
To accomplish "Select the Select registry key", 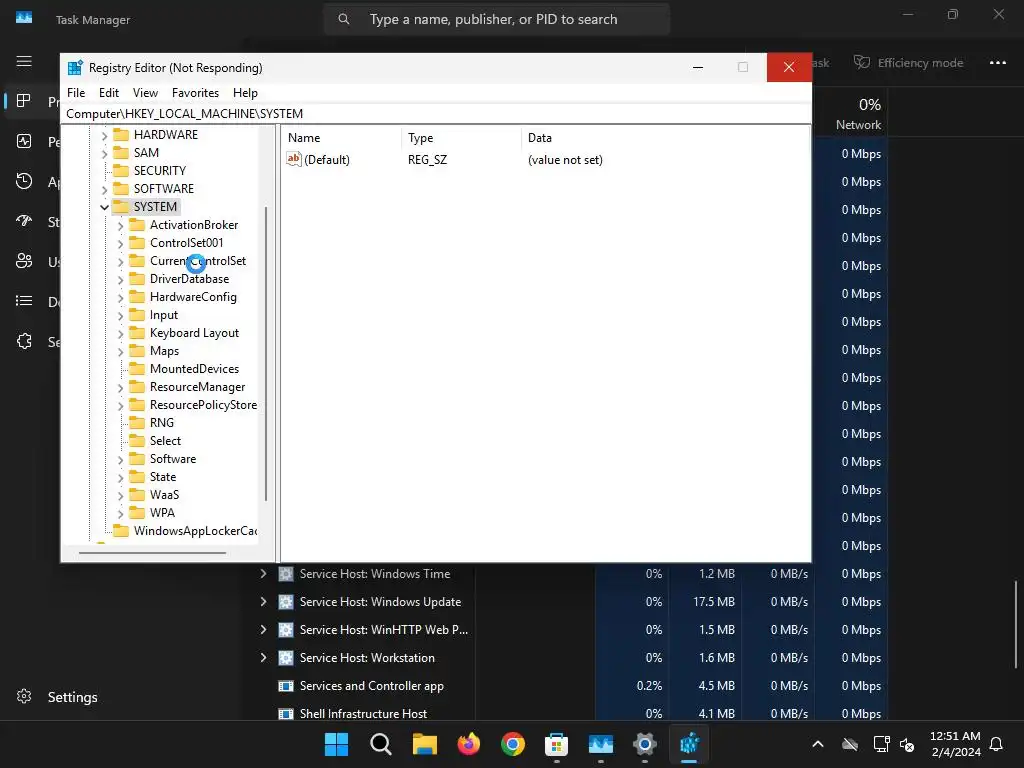I will pyautogui.click(x=165, y=441).
